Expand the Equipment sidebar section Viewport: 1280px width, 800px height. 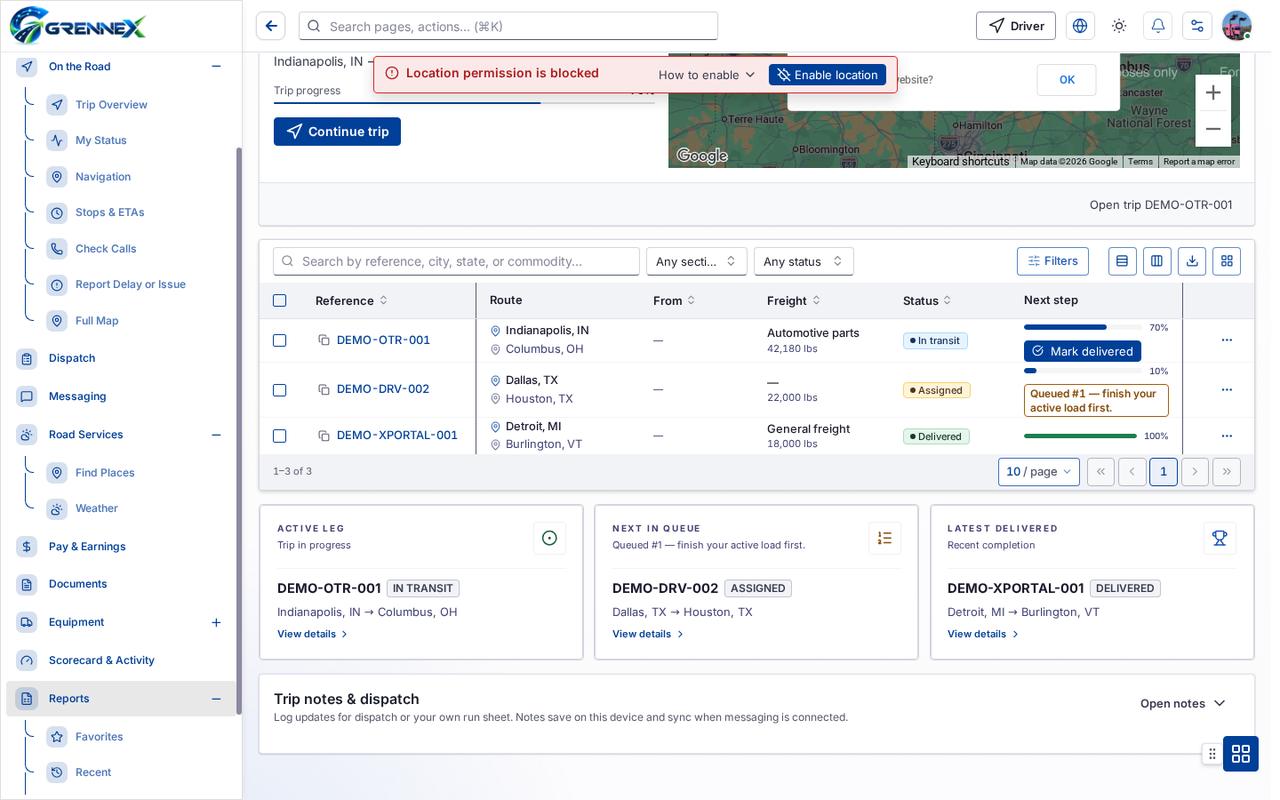coord(216,622)
